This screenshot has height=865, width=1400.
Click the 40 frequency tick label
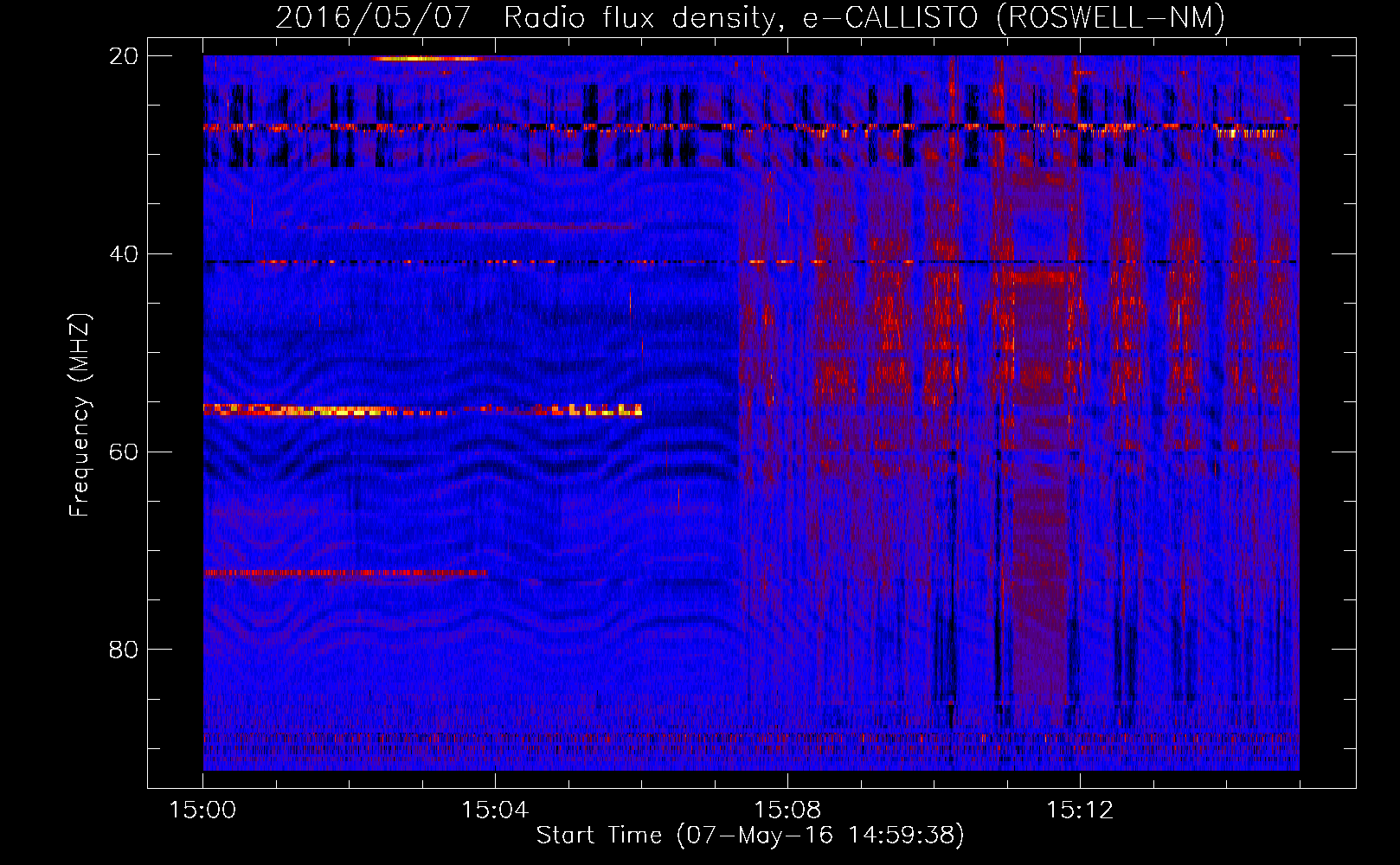tap(124, 254)
